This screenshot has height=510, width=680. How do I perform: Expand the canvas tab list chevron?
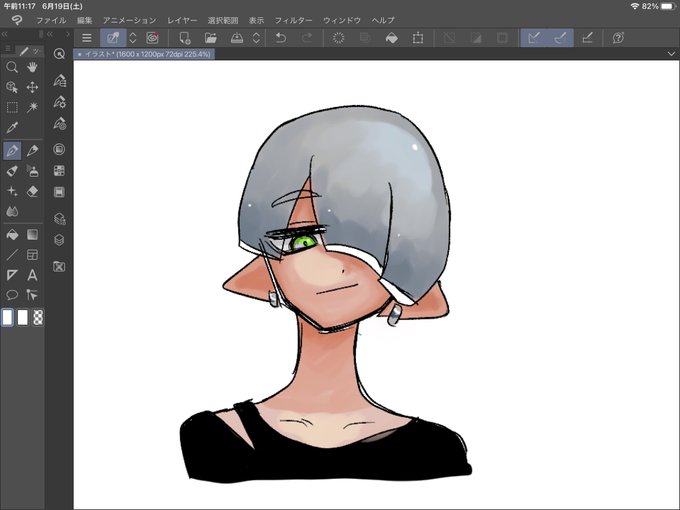coord(671,54)
